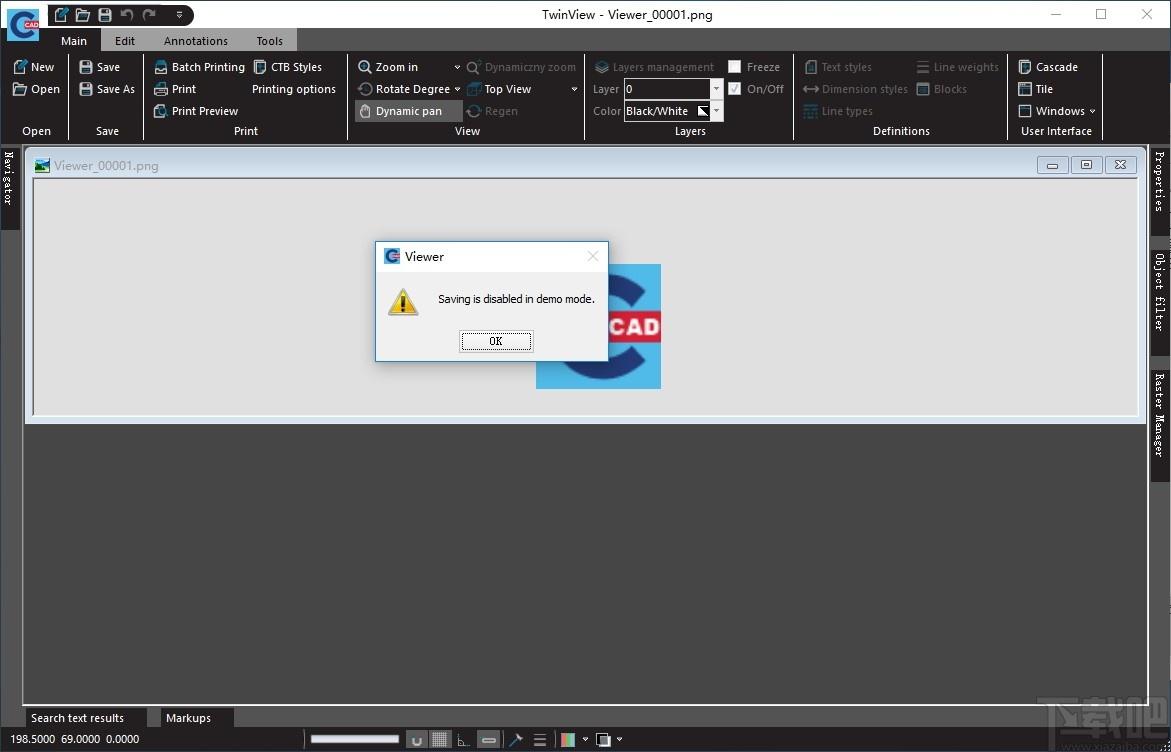The height and width of the screenshot is (752, 1171).
Task: Toggle the line weight display icon in status bar
Action: pos(488,740)
